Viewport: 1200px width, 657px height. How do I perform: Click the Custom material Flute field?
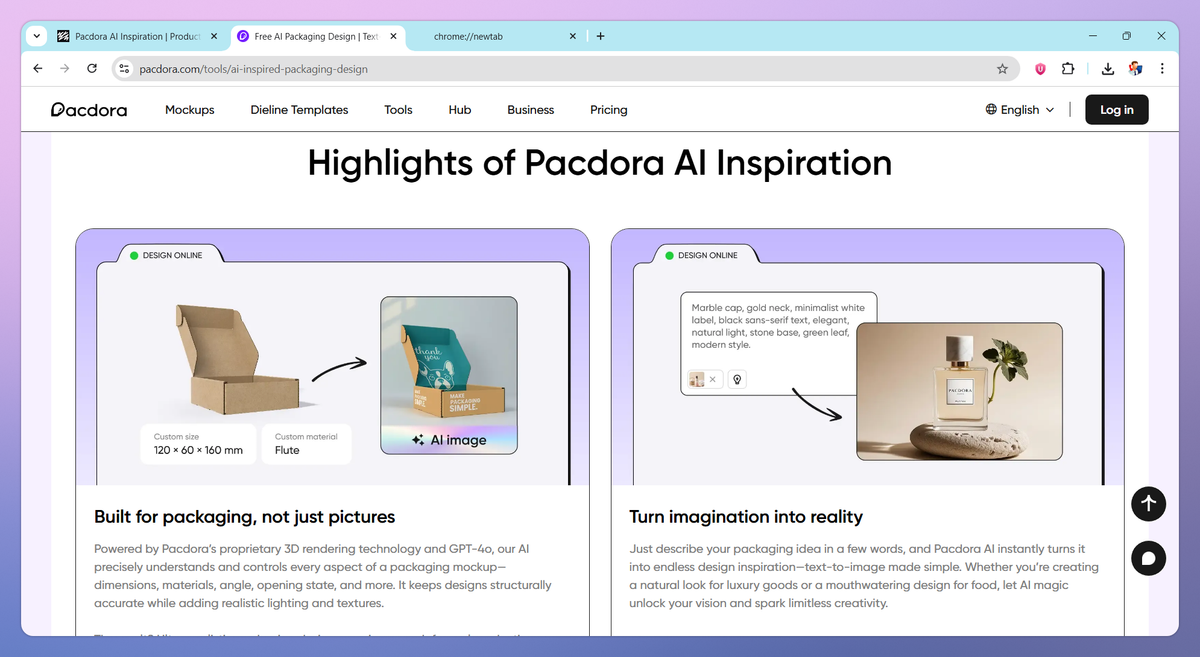306,444
